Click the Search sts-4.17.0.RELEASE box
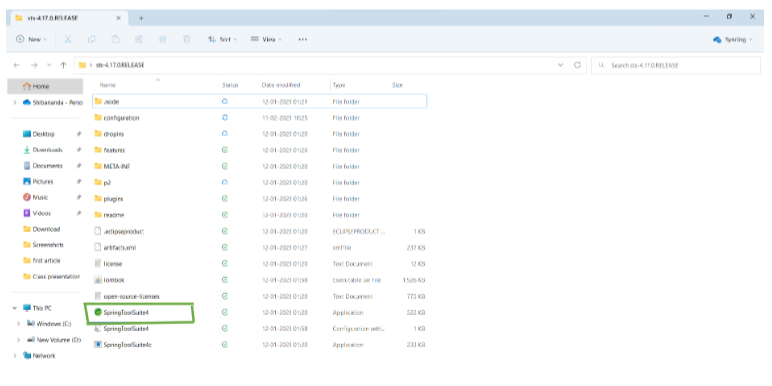The image size is (772, 386). (x=676, y=65)
